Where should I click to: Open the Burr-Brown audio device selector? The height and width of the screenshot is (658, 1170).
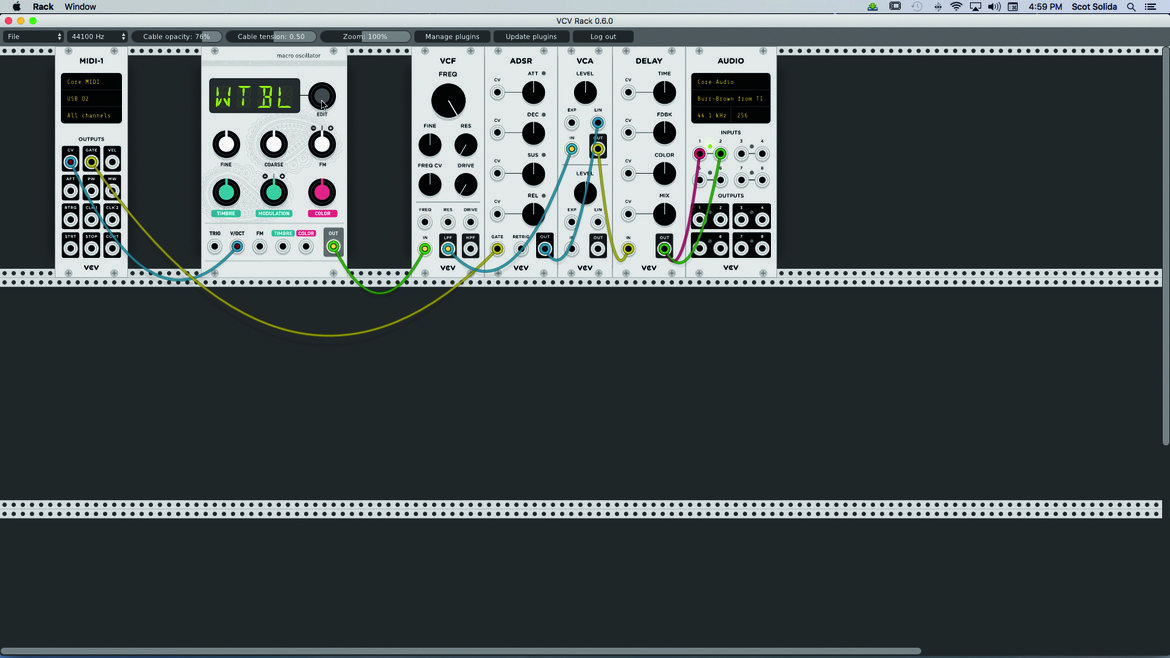point(731,98)
